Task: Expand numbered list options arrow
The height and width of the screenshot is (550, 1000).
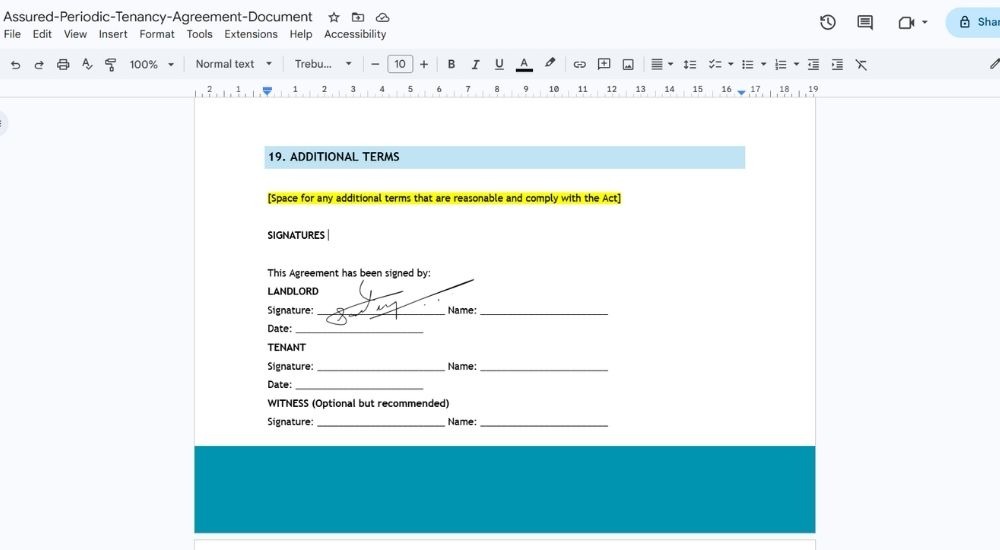Action: click(x=796, y=64)
